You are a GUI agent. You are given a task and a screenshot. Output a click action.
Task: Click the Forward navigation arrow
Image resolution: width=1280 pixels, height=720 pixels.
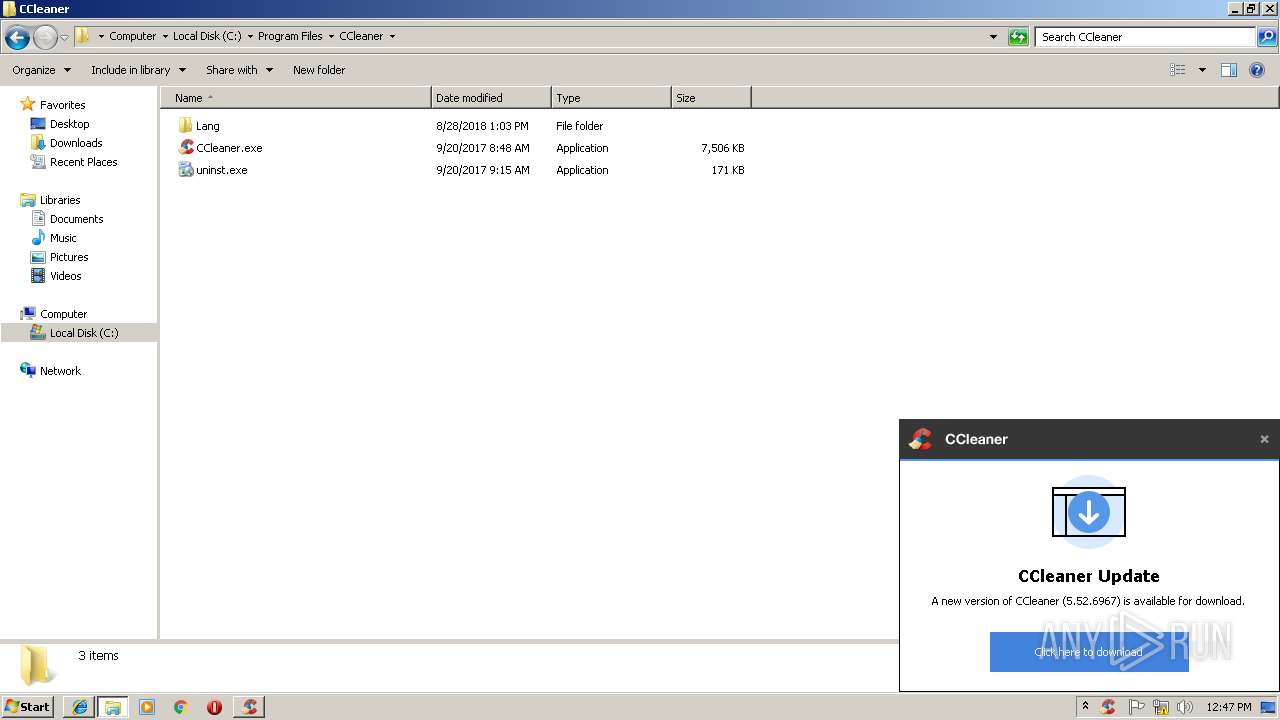[45, 38]
